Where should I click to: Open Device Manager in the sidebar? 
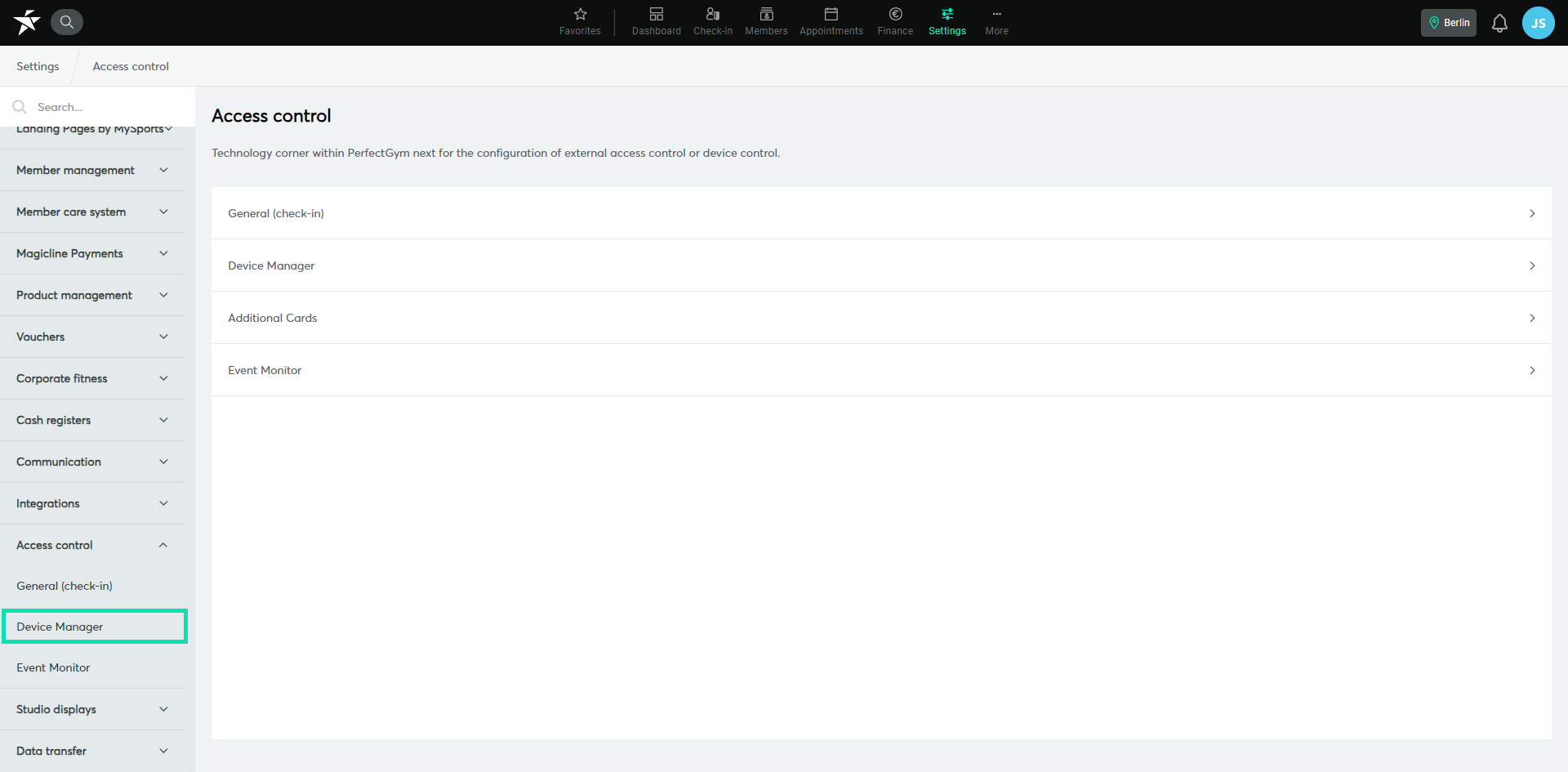point(94,627)
